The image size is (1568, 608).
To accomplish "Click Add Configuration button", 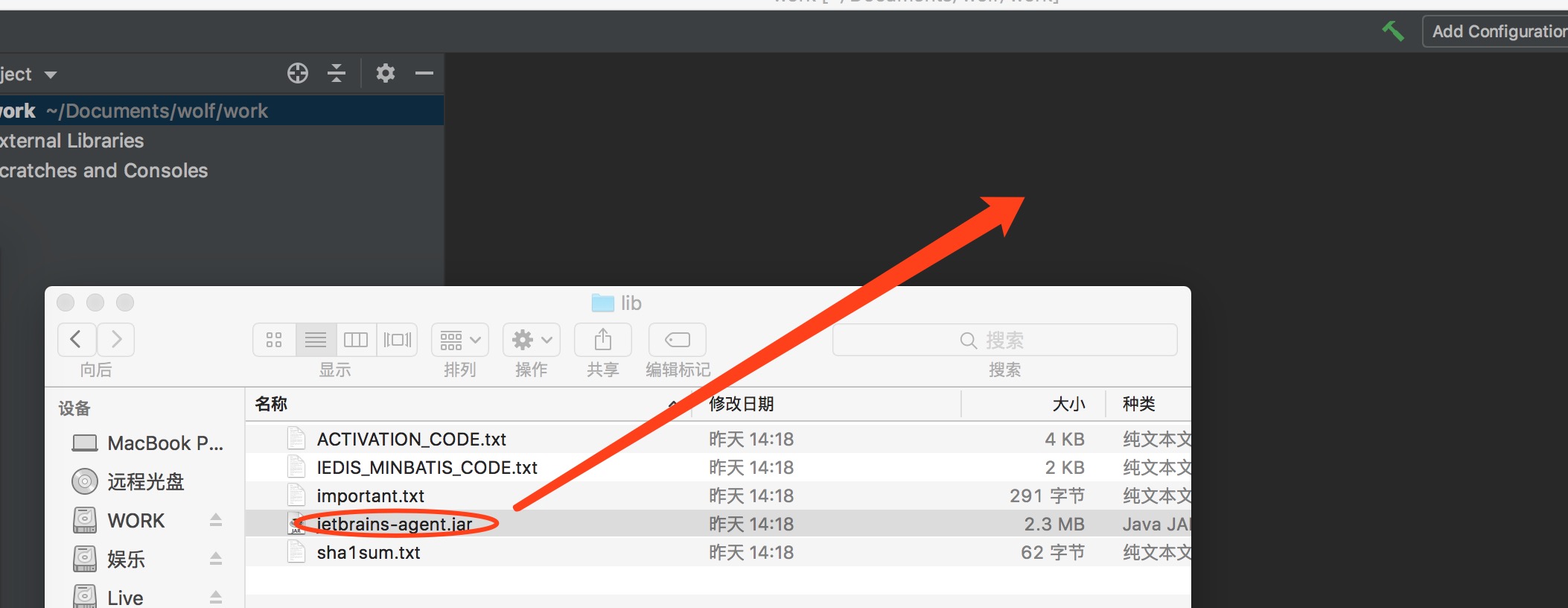I will pyautogui.click(x=1497, y=31).
